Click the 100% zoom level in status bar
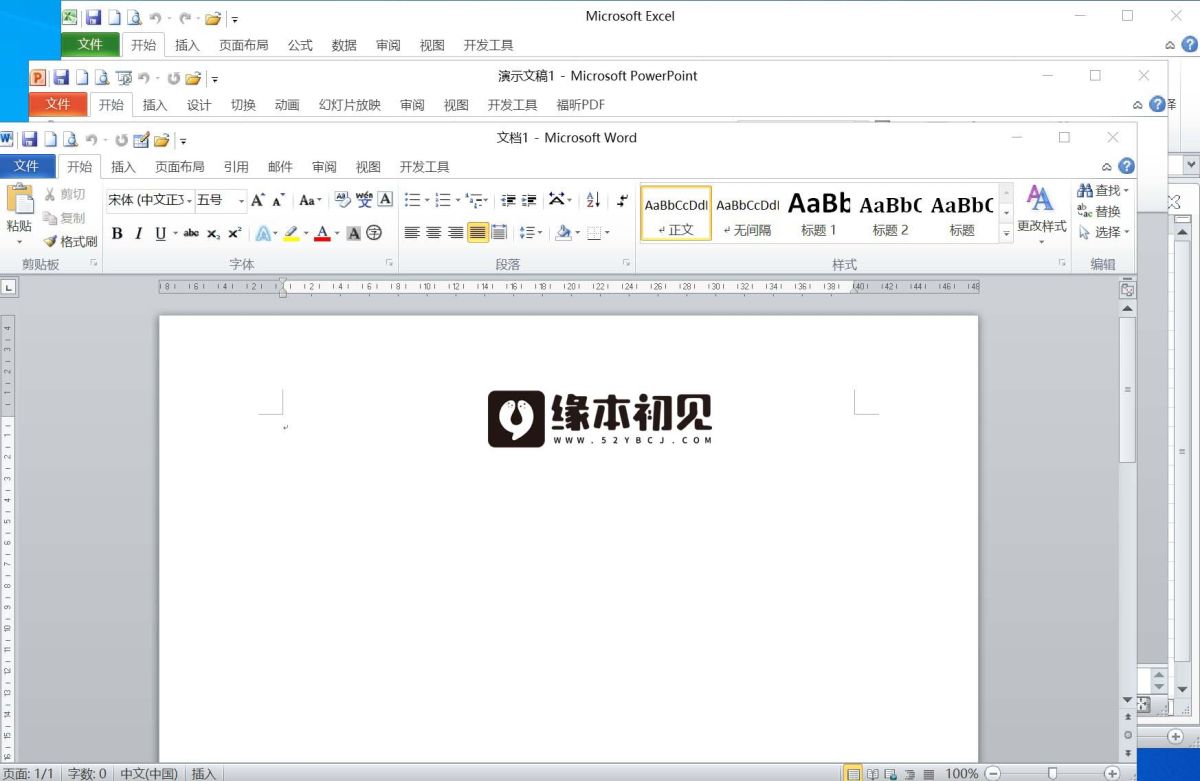Image resolution: width=1200 pixels, height=781 pixels. point(962,774)
